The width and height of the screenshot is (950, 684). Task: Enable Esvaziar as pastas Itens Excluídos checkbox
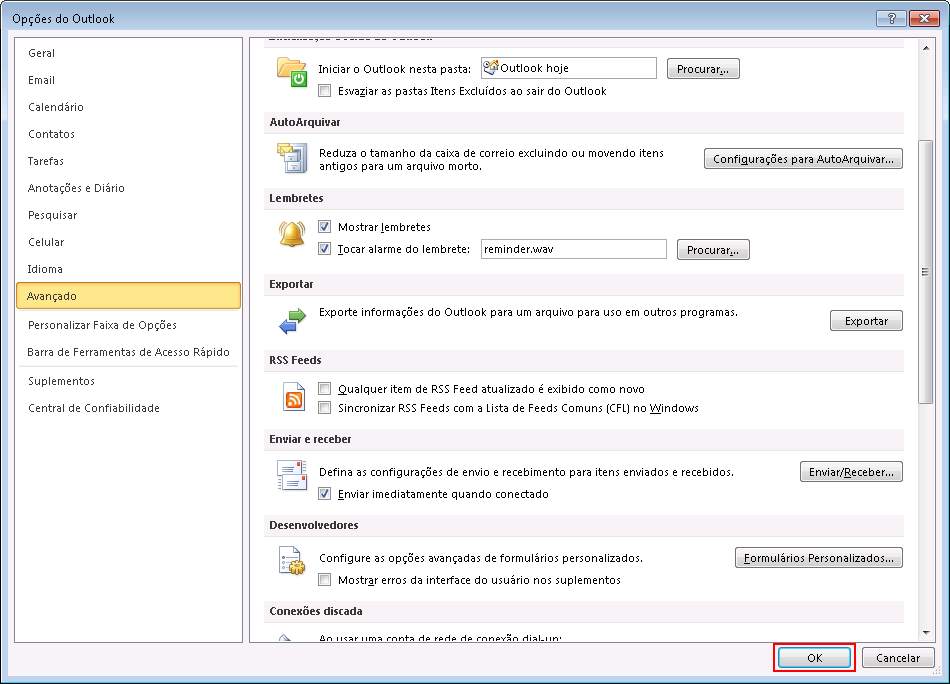point(325,91)
